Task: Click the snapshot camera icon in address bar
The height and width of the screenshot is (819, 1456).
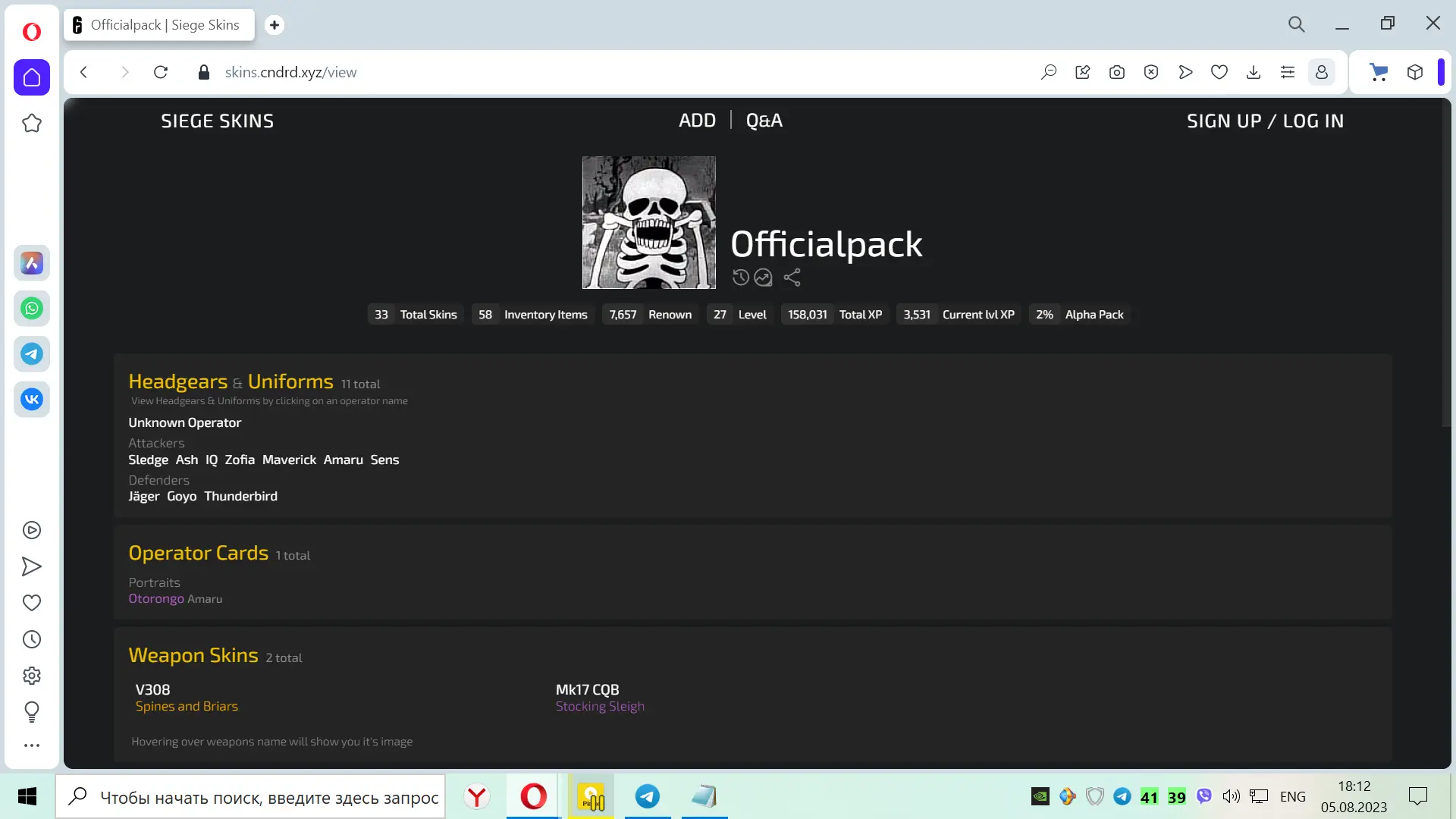Action: point(1117,72)
